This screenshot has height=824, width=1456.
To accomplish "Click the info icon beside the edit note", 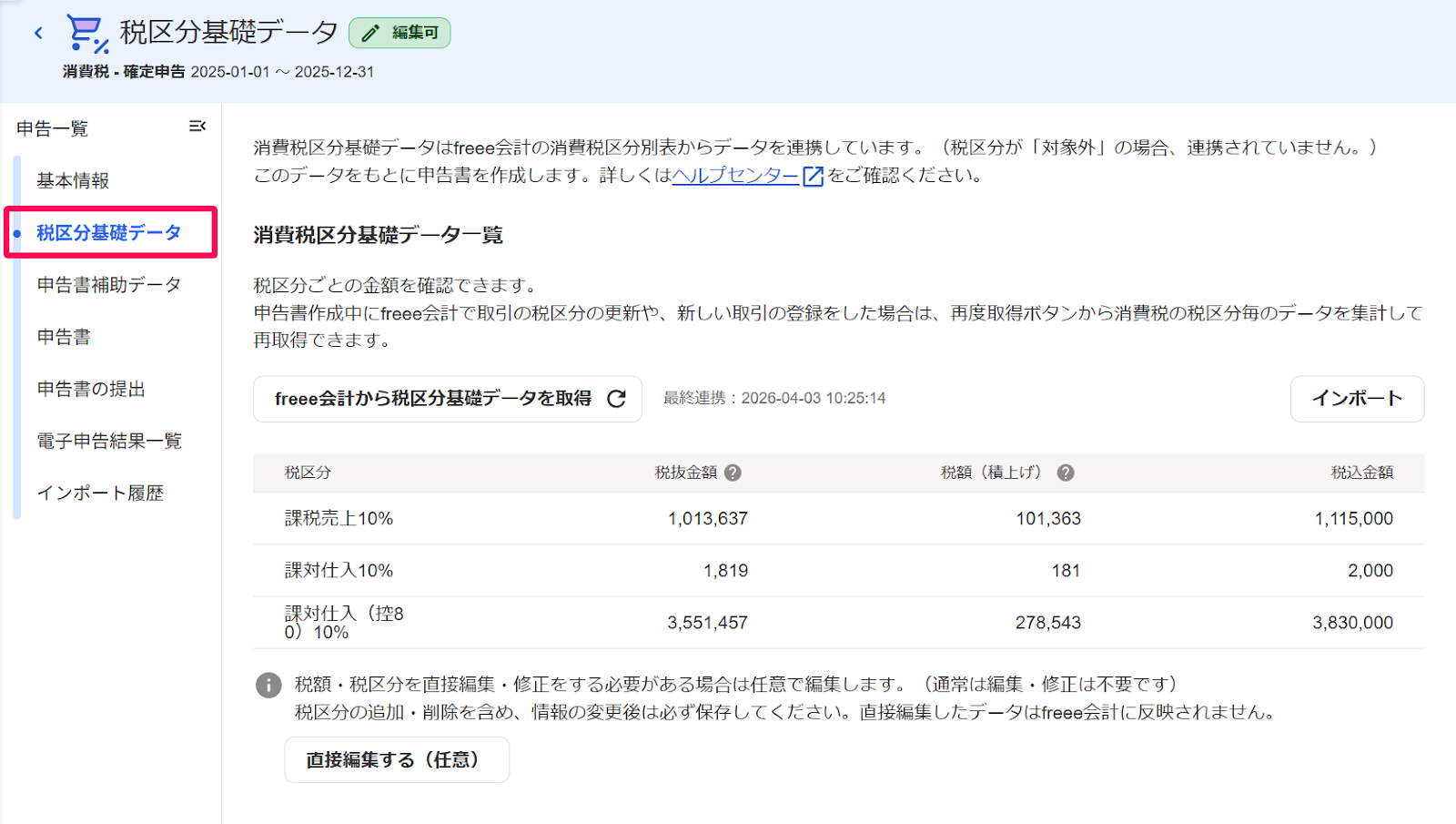I will [268, 685].
